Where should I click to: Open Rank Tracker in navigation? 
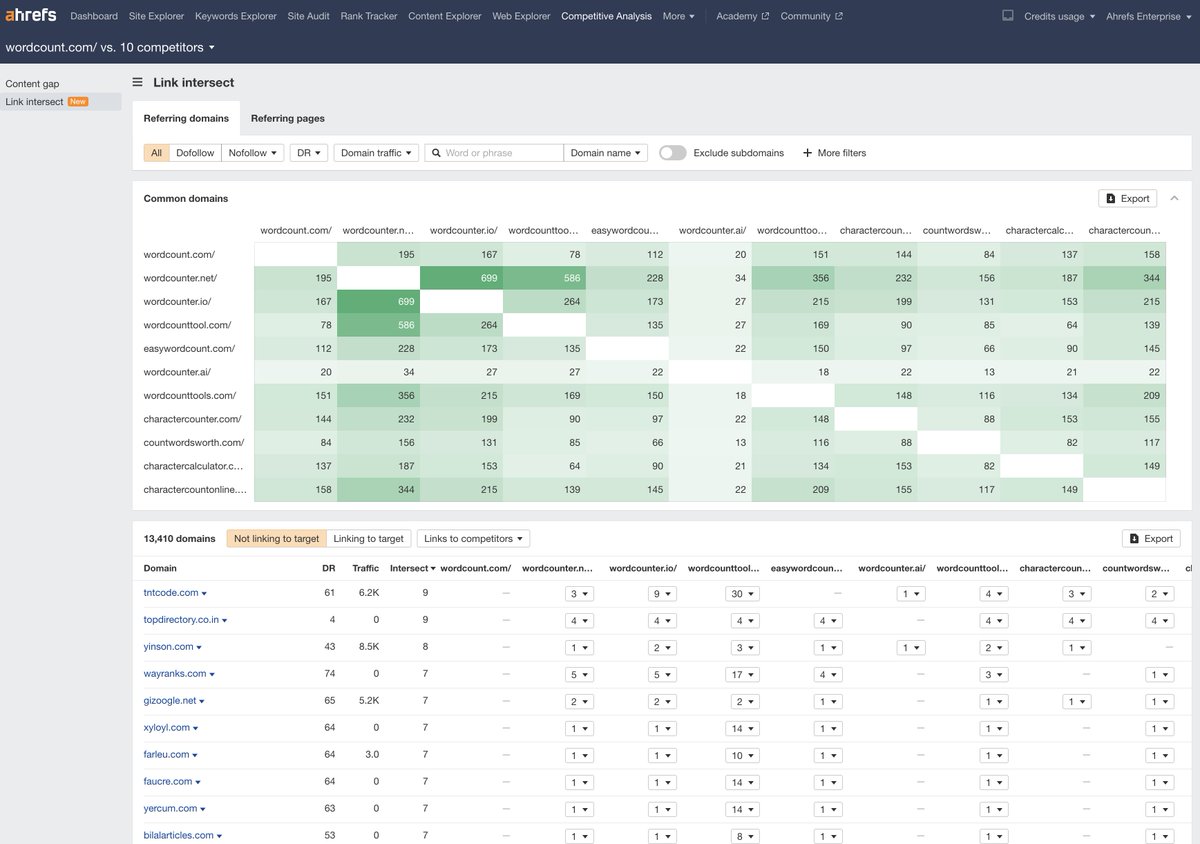[368, 16]
